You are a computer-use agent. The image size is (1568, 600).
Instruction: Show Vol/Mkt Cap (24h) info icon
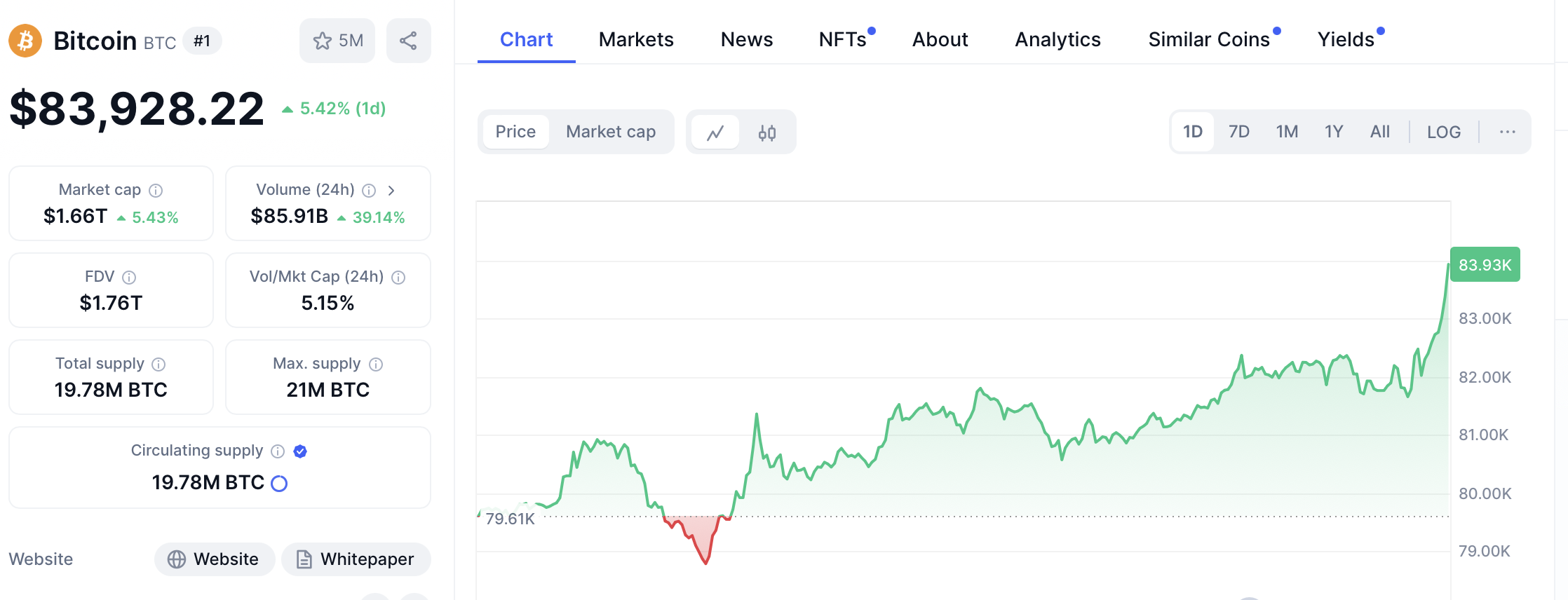click(x=398, y=278)
